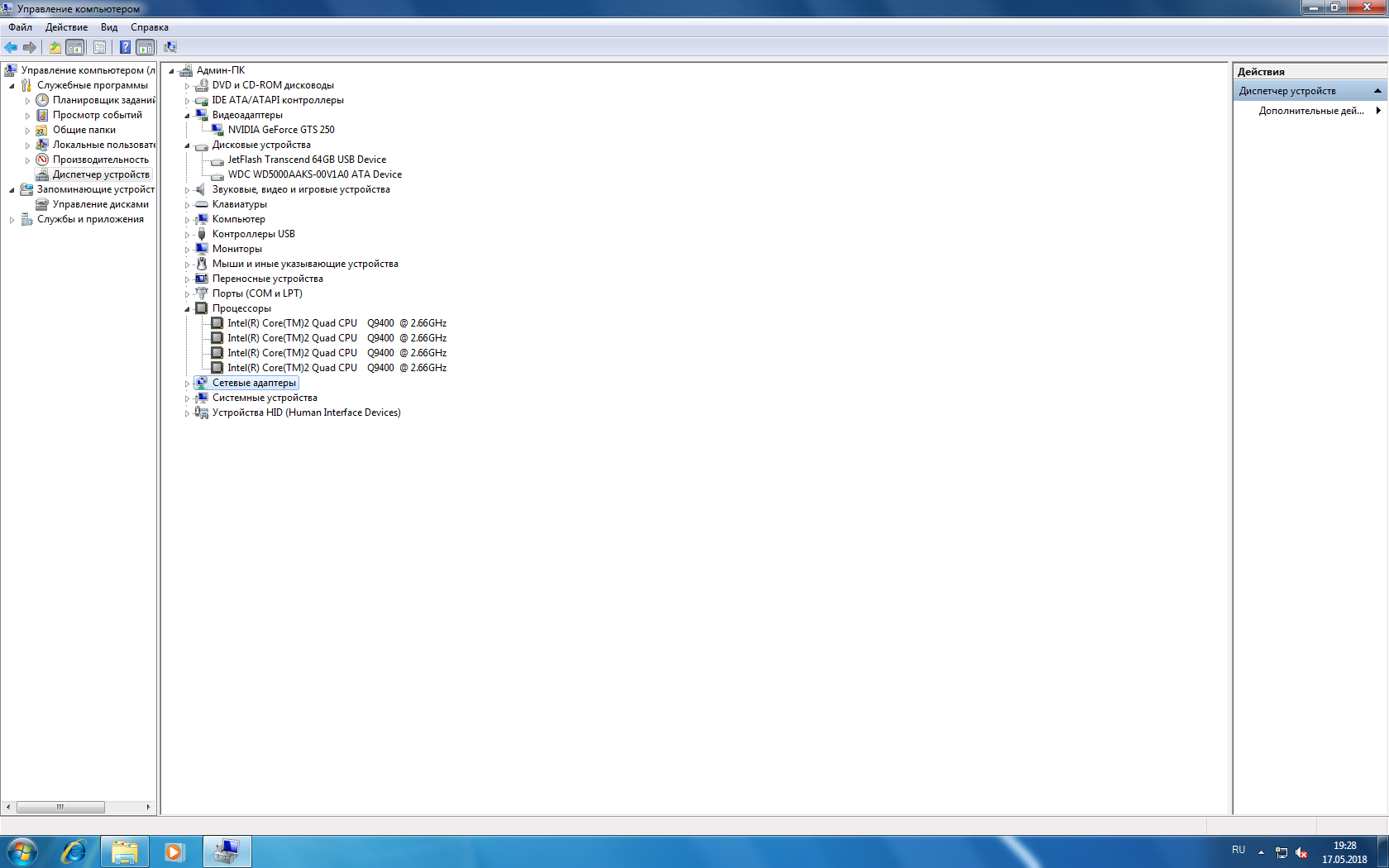Click the JetFlash Transcend drive icon

(217, 160)
